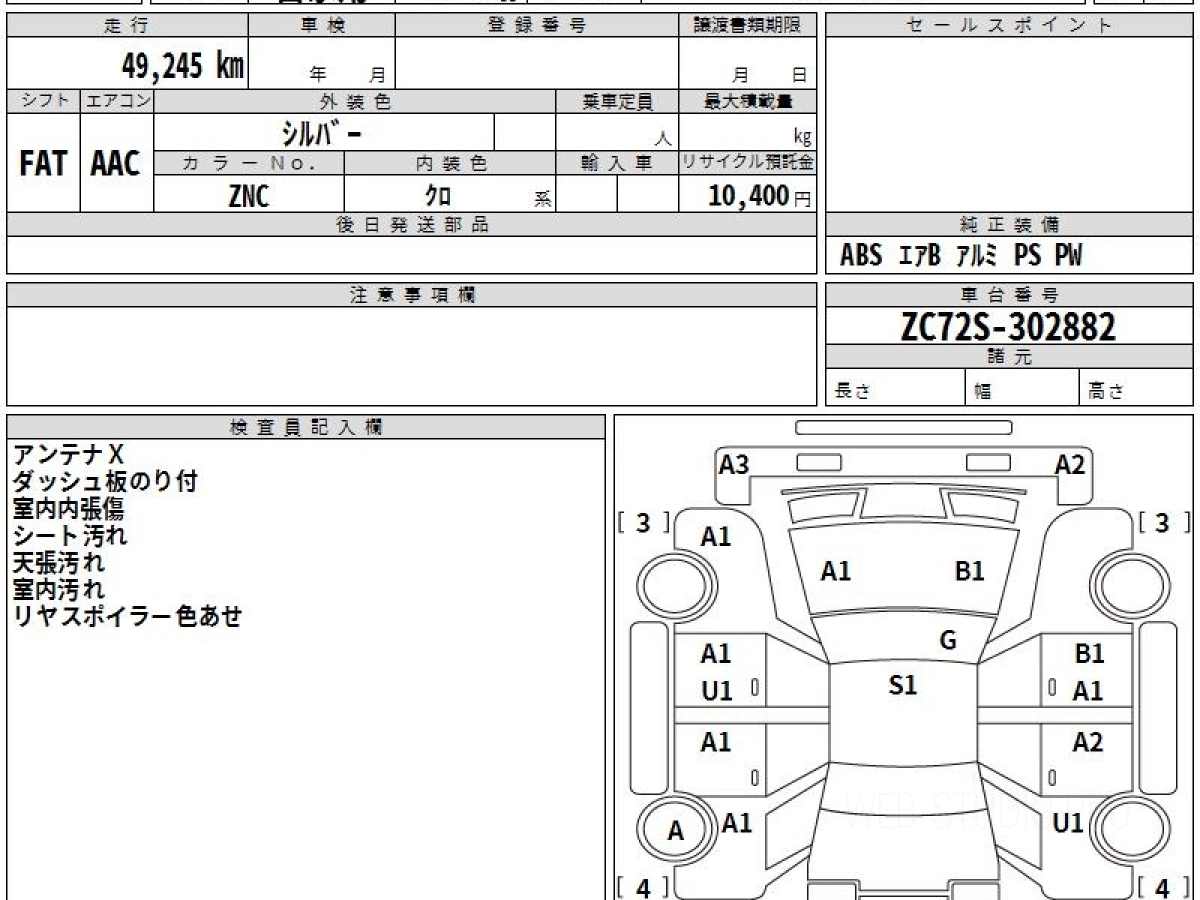The image size is (1200, 900).
Task: Click the circled A on the rear wheel
Action: 676,831
